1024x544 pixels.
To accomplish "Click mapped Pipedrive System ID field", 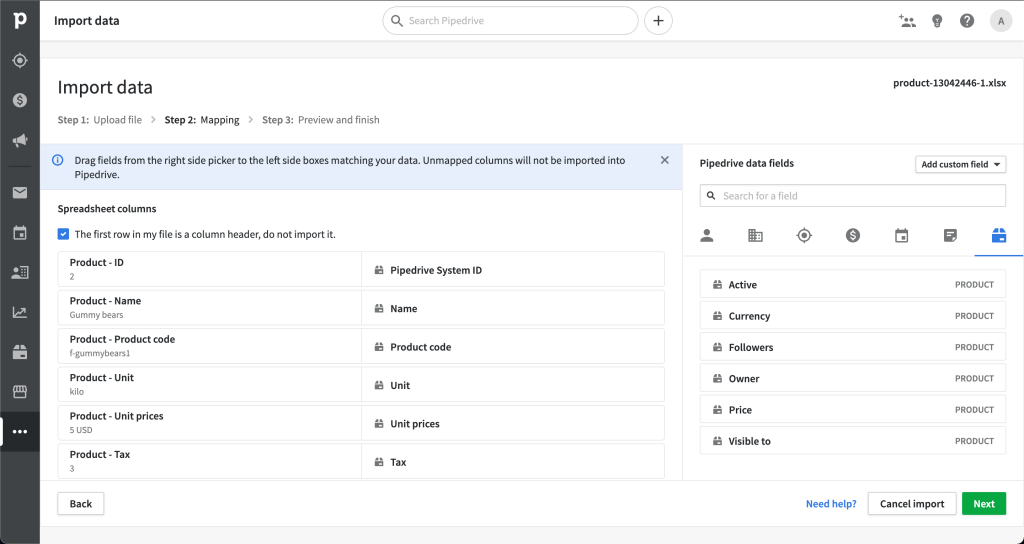I will tap(513, 270).
